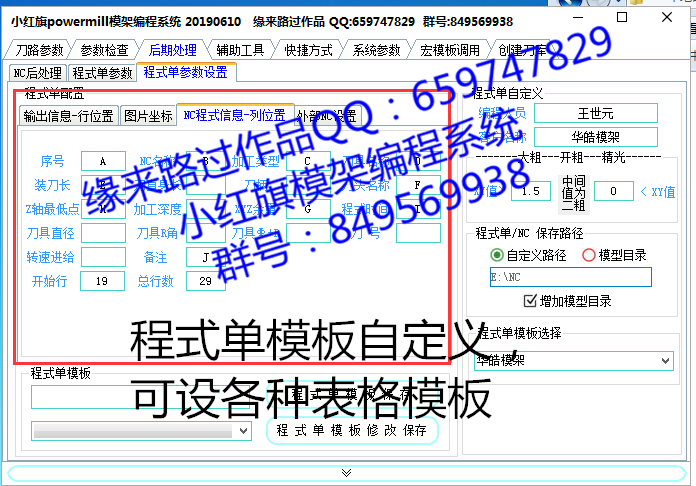Image resolution: width=696 pixels, height=486 pixels.
Task: Open the NC后处理 sub-tab
Action: coord(38,73)
